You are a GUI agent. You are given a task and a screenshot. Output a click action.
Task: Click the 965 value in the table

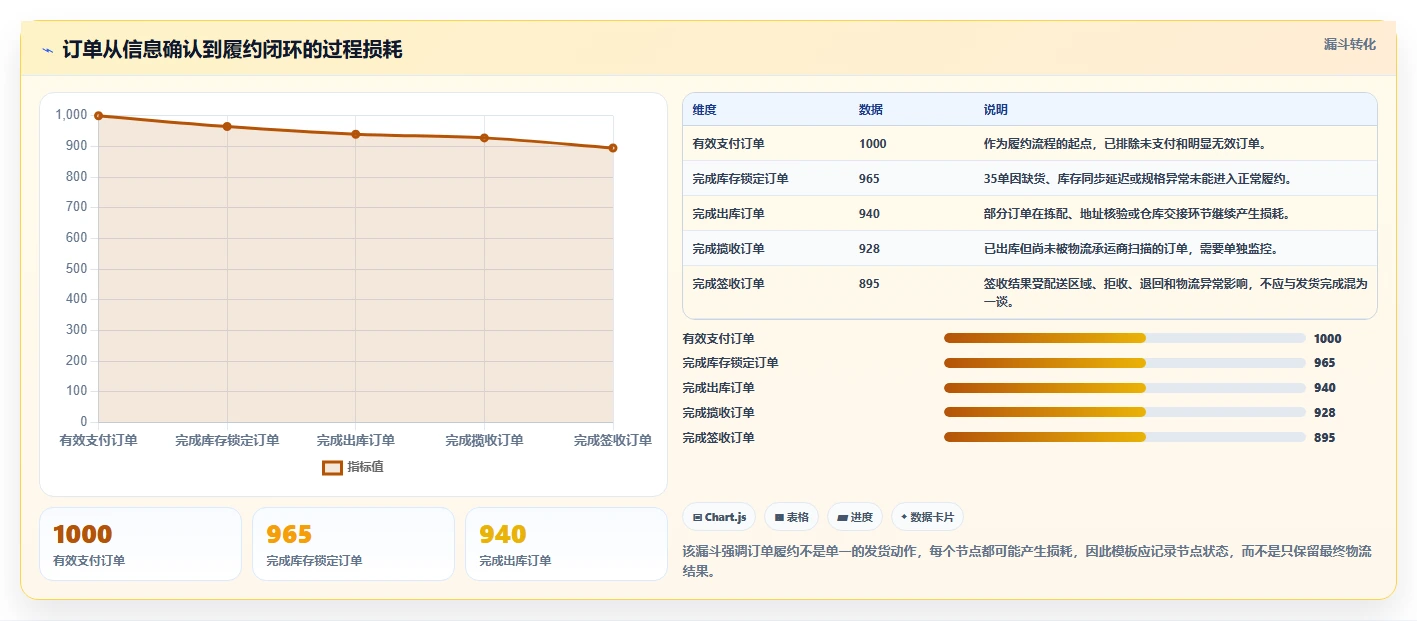869,179
